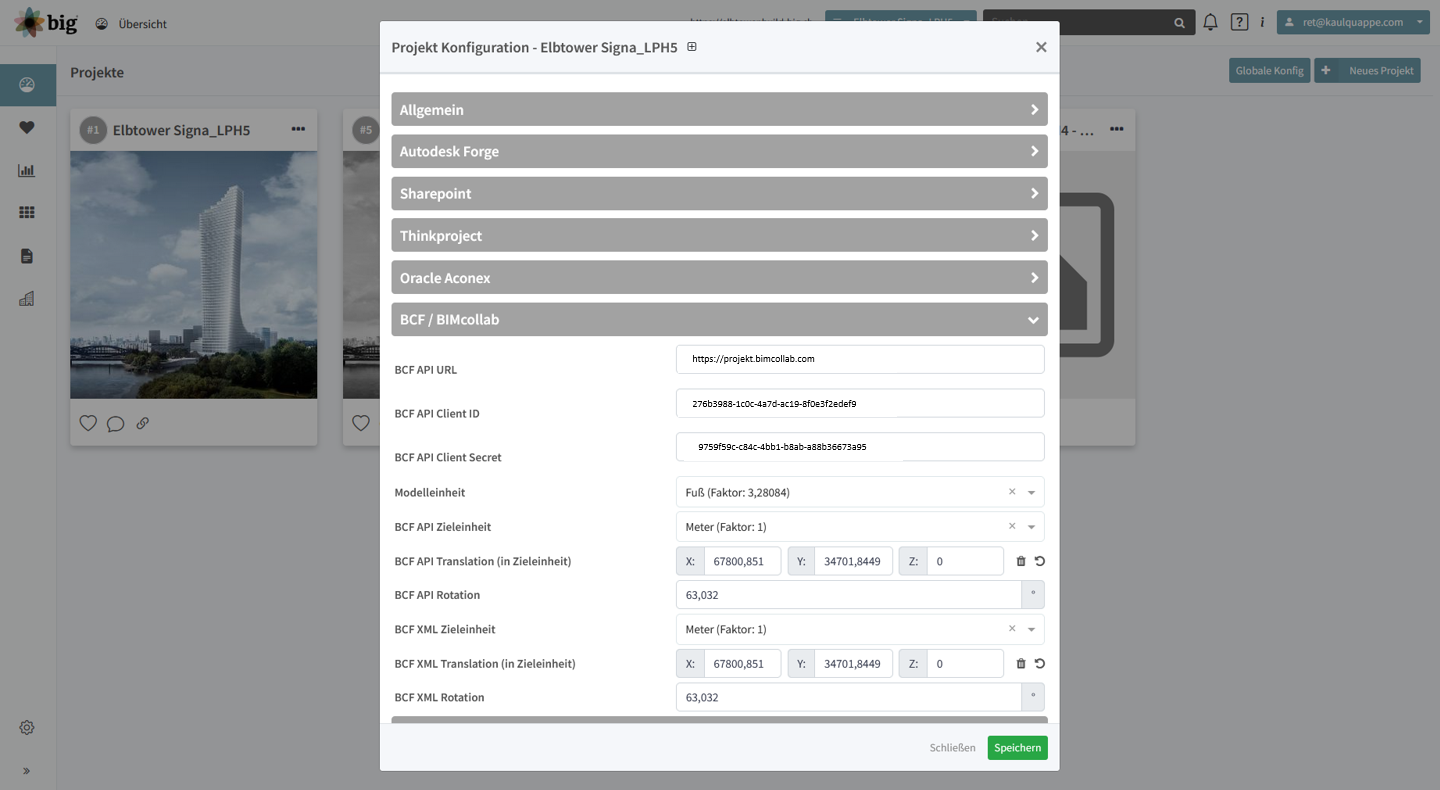Click plus box icon beside dialog title
The height and width of the screenshot is (790, 1440).
[x=691, y=47]
